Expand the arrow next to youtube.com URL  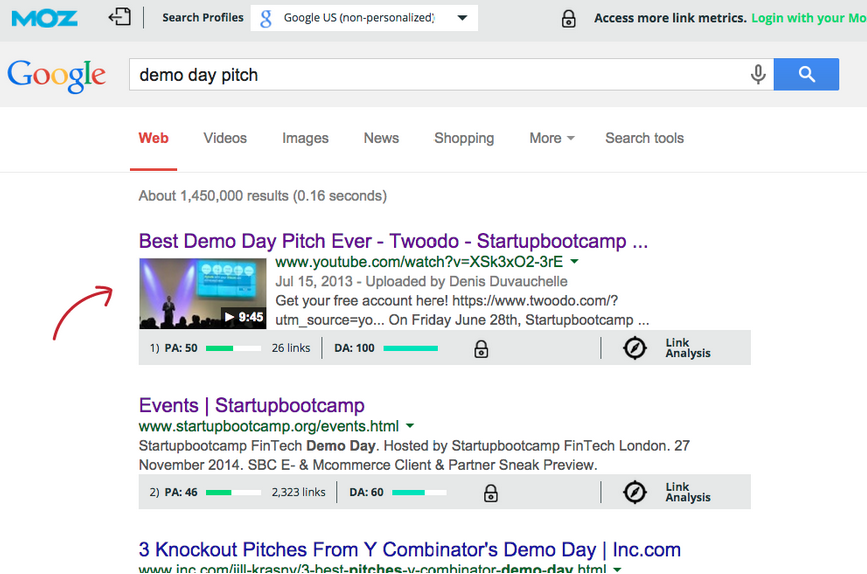tap(574, 262)
